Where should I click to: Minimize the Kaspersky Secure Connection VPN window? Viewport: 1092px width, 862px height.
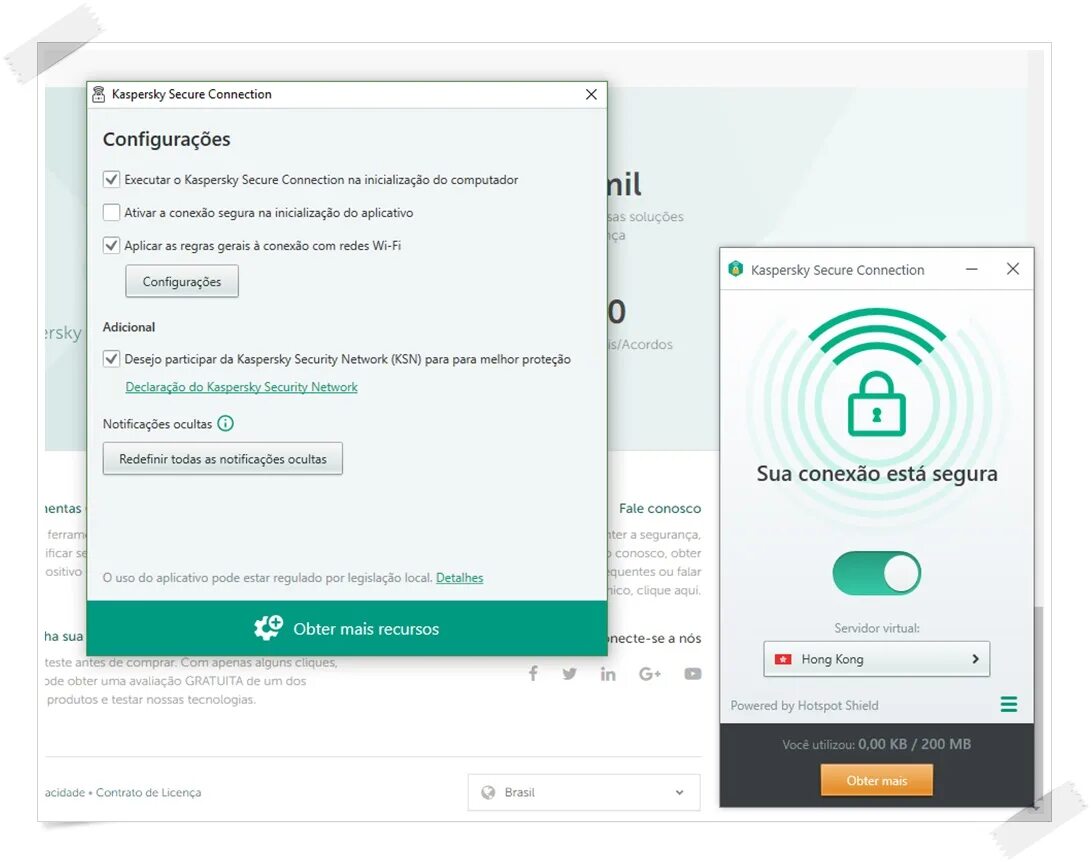(x=972, y=269)
